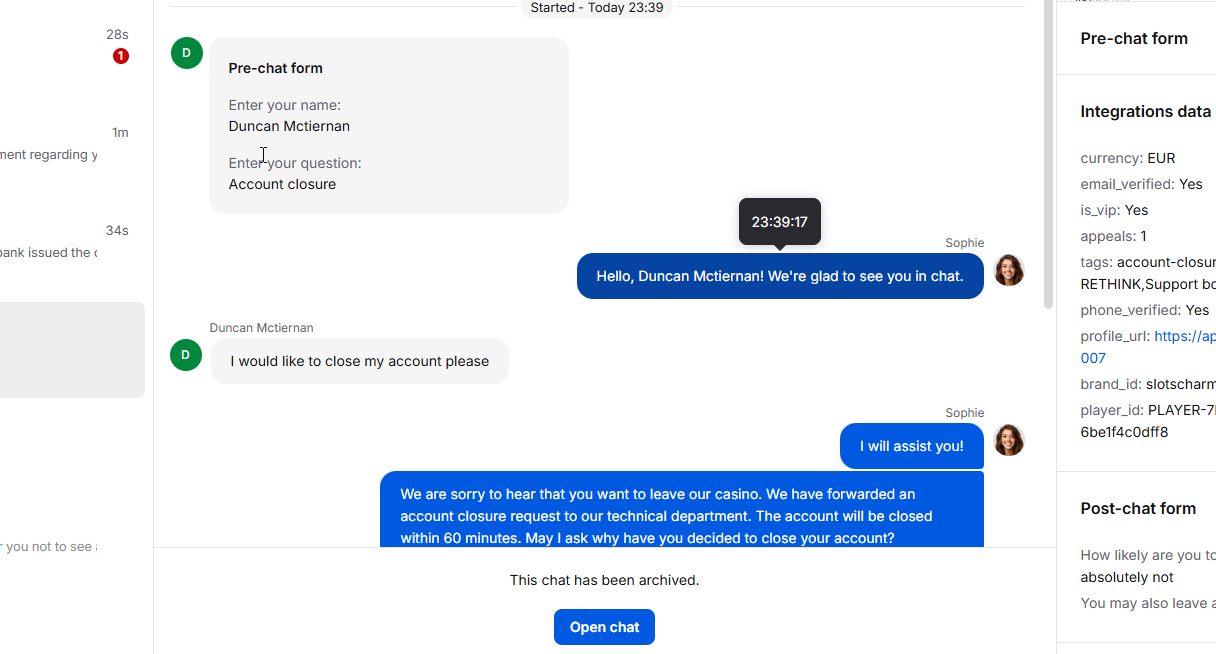Viewport: 1216px width, 654px height.
Task: Click the chat conversation scrollbar
Action: (1048, 150)
